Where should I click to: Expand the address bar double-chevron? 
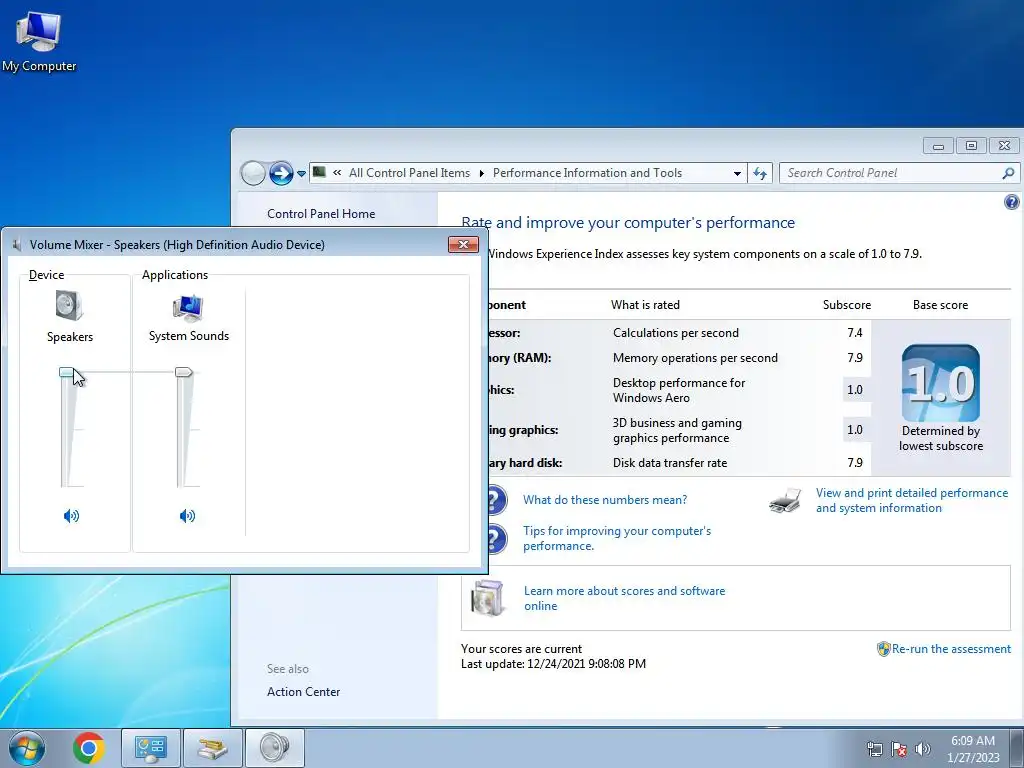[x=337, y=173]
